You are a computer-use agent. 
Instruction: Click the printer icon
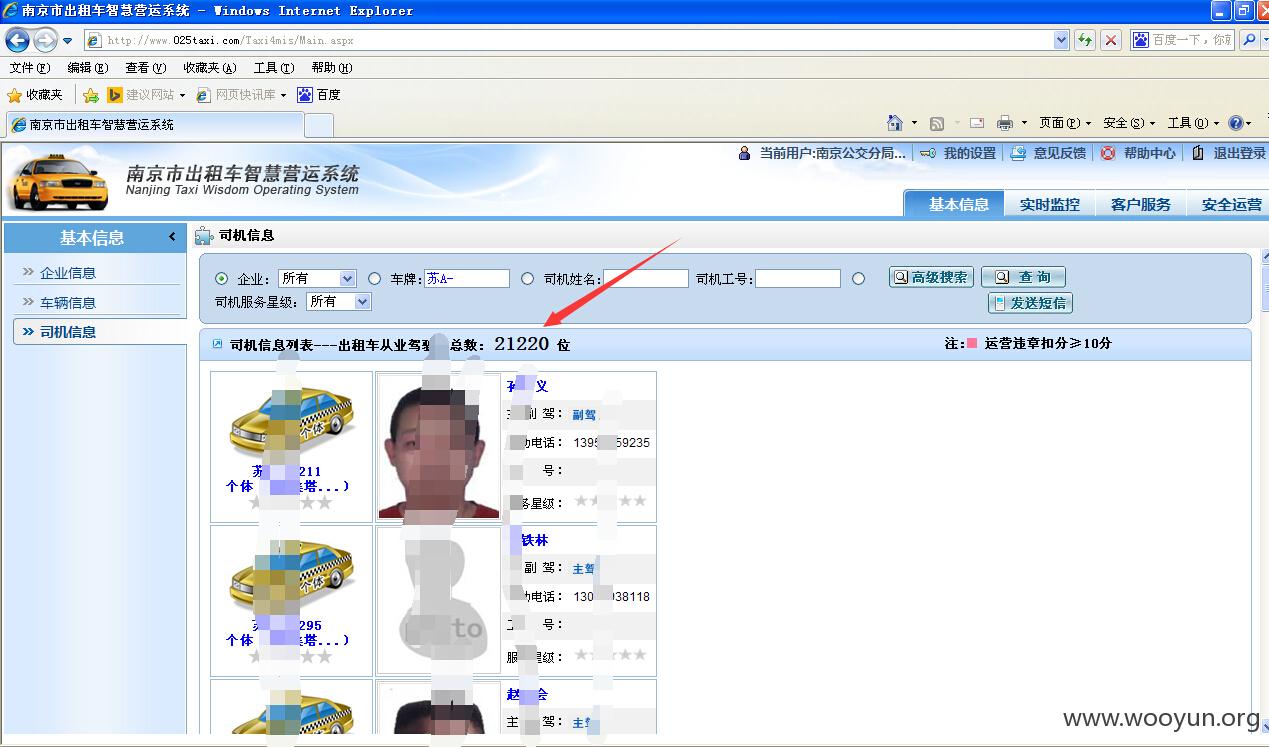click(1005, 123)
